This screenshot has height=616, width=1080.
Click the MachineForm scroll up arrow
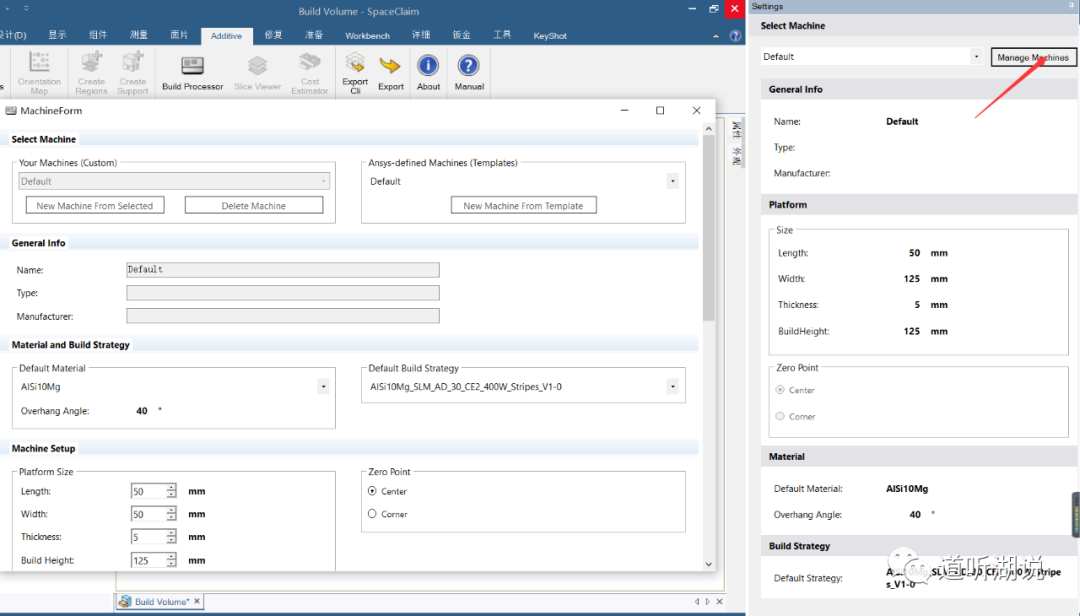click(x=708, y=129)
